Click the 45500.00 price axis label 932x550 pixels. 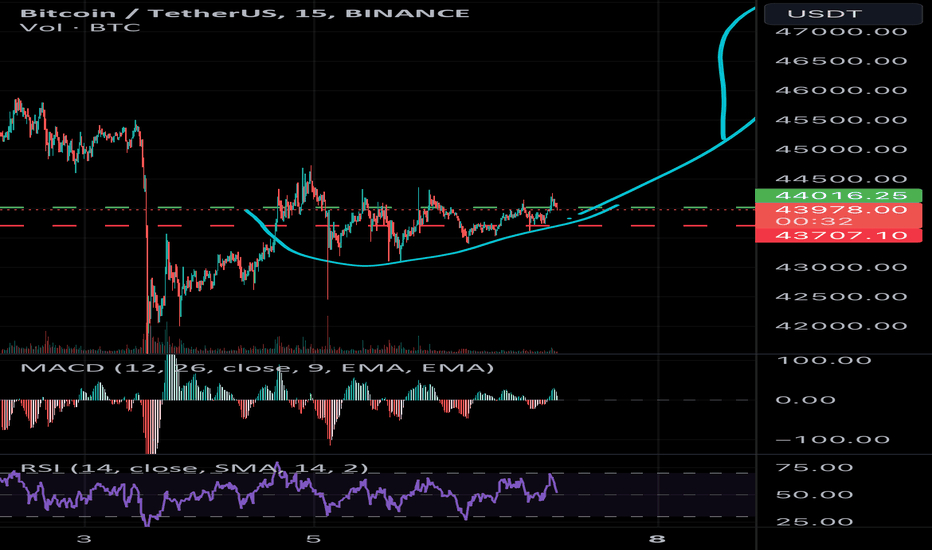(x=840, y=120)
